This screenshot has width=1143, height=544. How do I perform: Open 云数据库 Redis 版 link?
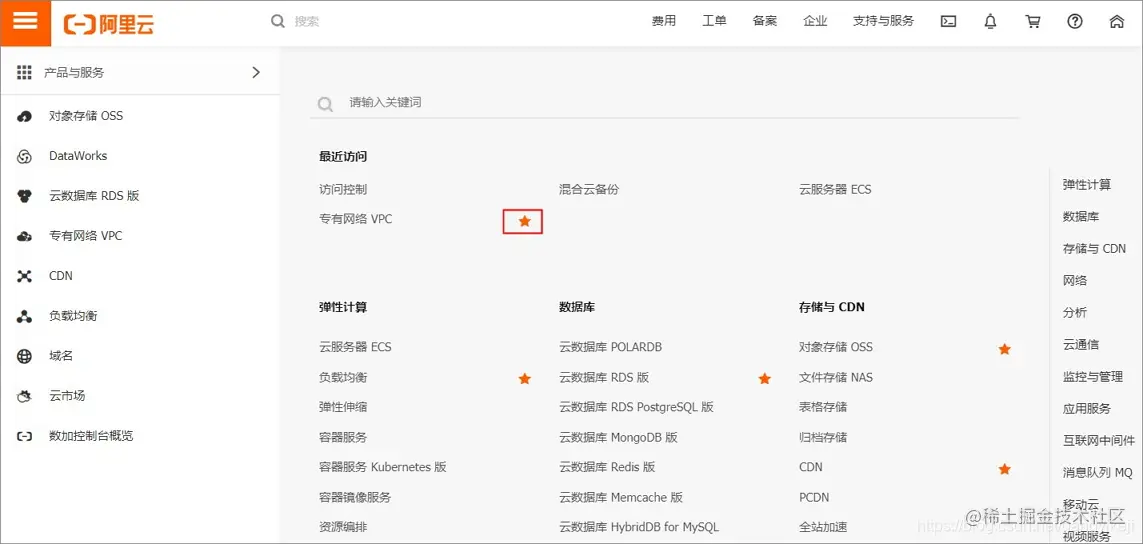pos(607,467)
